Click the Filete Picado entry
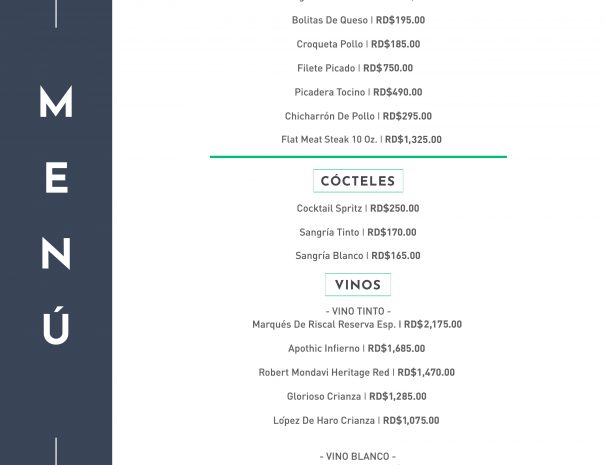This screenshot has height=465, width=605. (x=355, y=68)
